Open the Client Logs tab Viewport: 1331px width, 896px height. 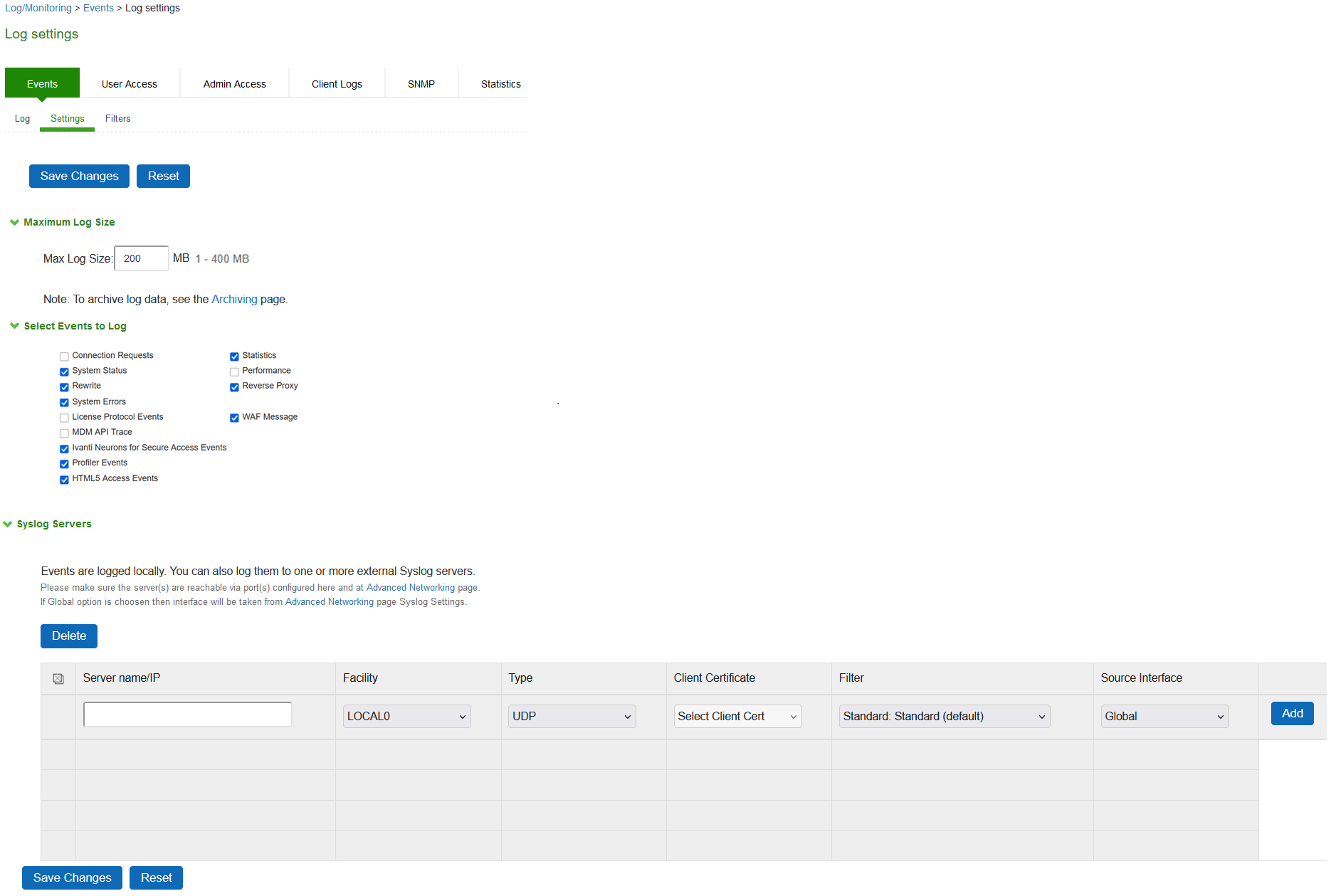[x=337, y=84]
